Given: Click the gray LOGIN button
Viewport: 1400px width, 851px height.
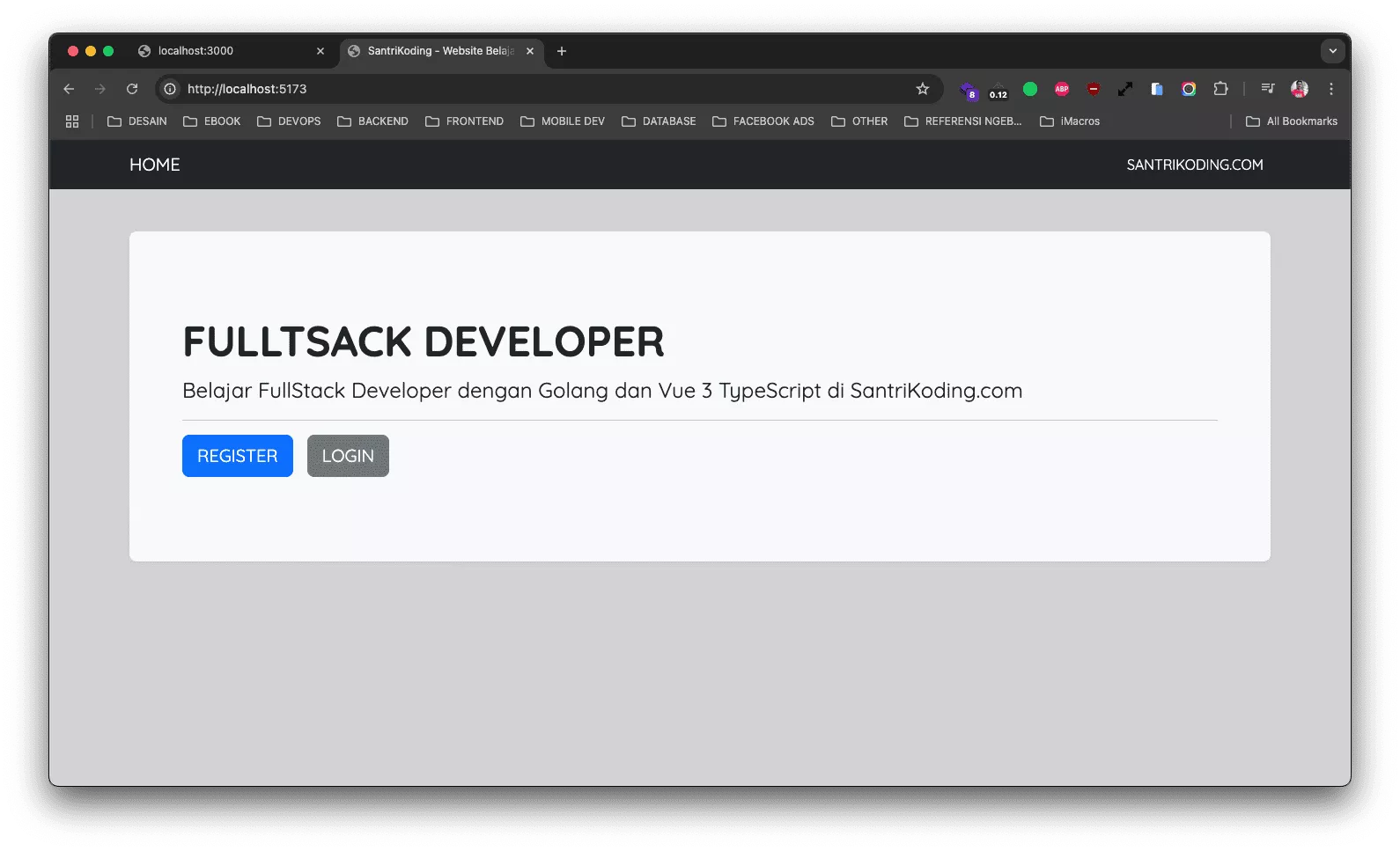Looking at the screenshot, I should pyautogui.click(x=348, y=456).
